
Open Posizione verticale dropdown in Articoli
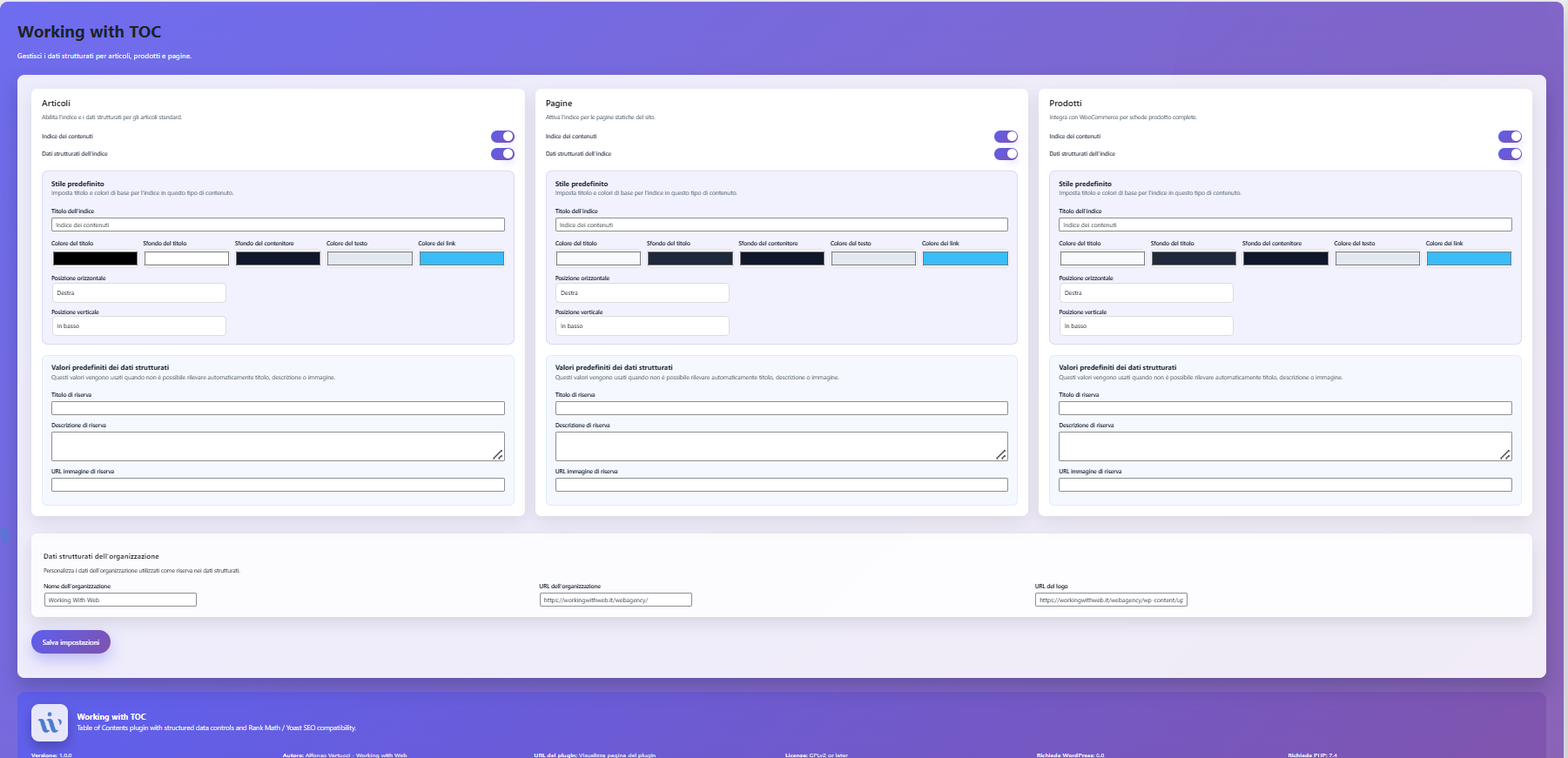pos(138,326)
